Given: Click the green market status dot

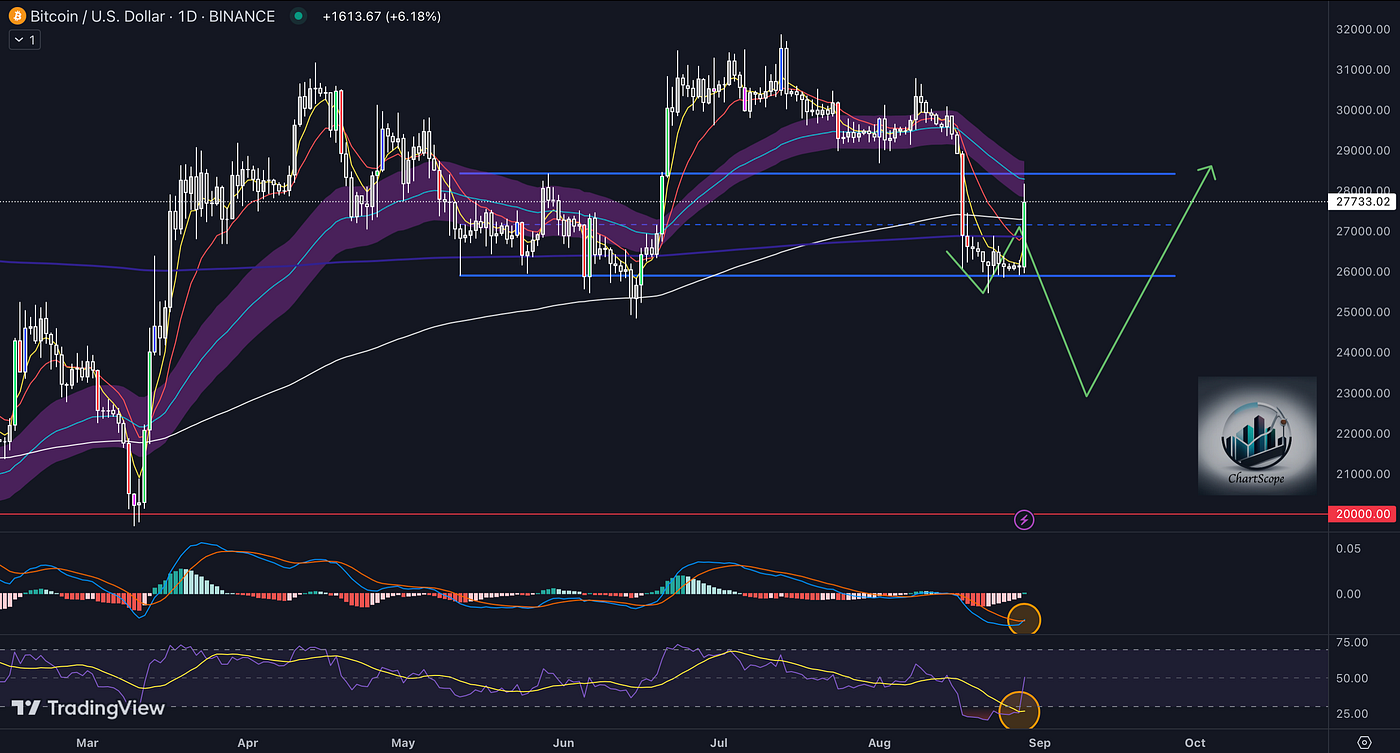Looking at the screenshot, I should point(298,16).
